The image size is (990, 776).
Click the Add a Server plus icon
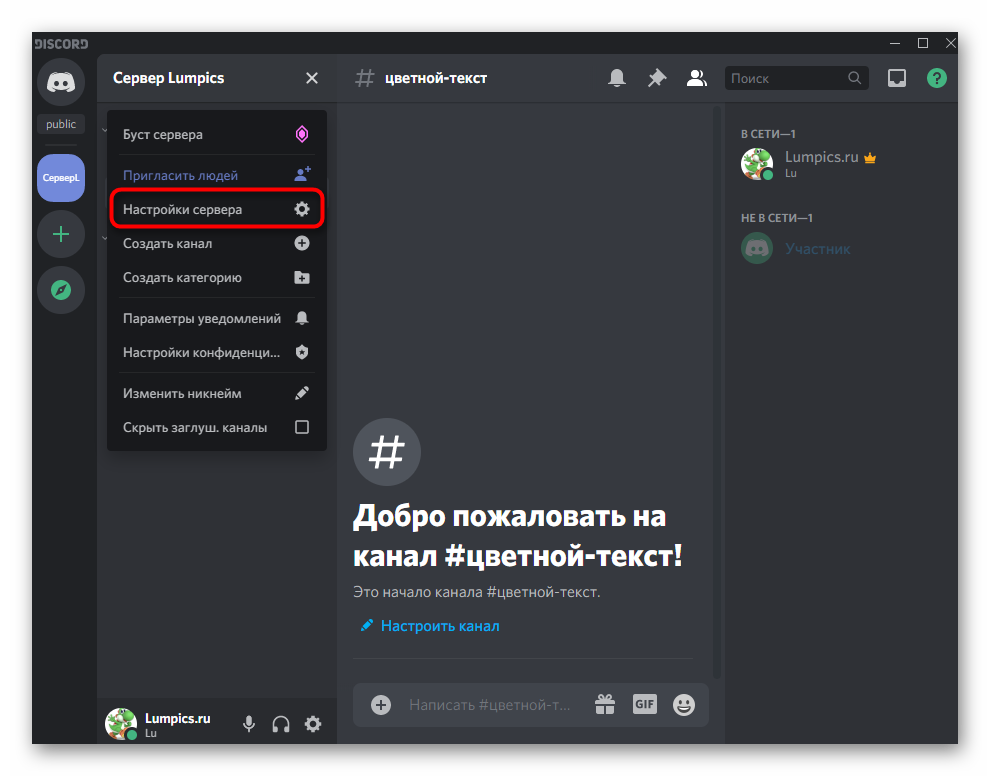pyautogui.click(x=61, y=234)
